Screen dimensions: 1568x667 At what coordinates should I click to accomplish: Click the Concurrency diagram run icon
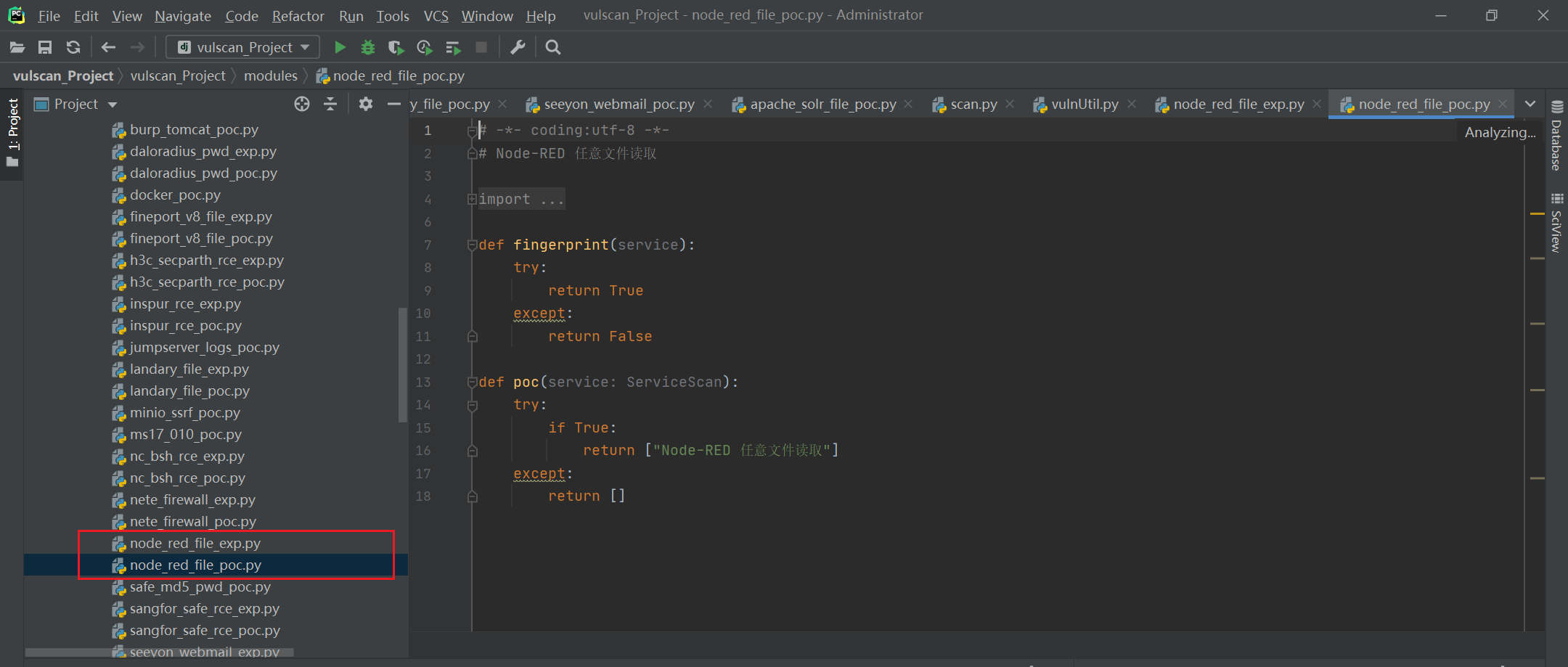[x=453, y=48]
